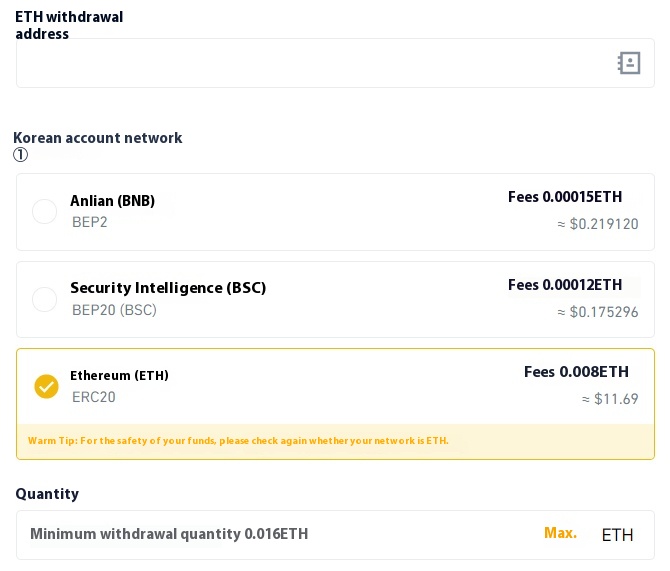Screen dimensions: 670x571
Task: Click the ≈ $0.175296 fee estimate
Action: (598, 312)
